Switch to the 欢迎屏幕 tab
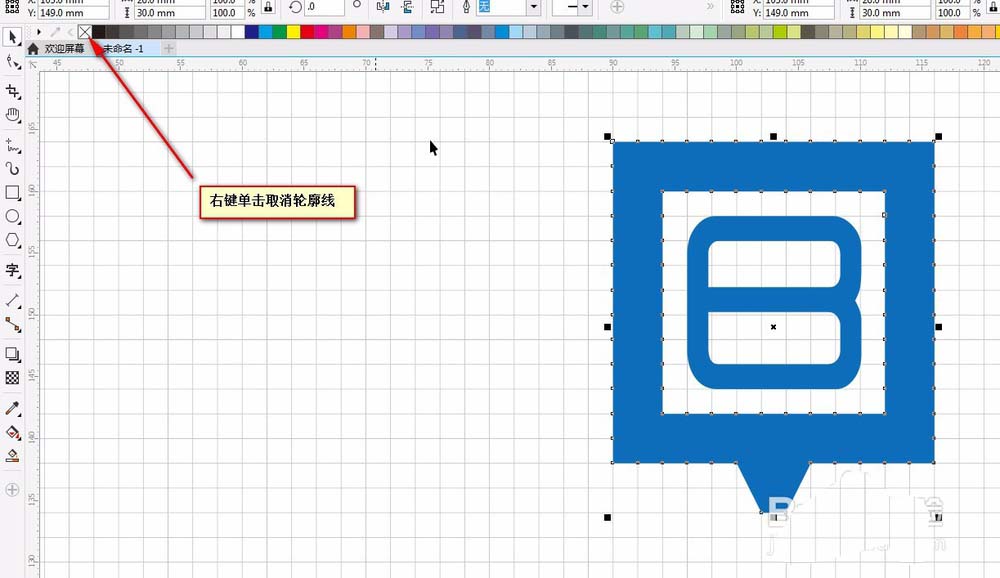Viewport: 1000px width, 578px height. [64, 48]
